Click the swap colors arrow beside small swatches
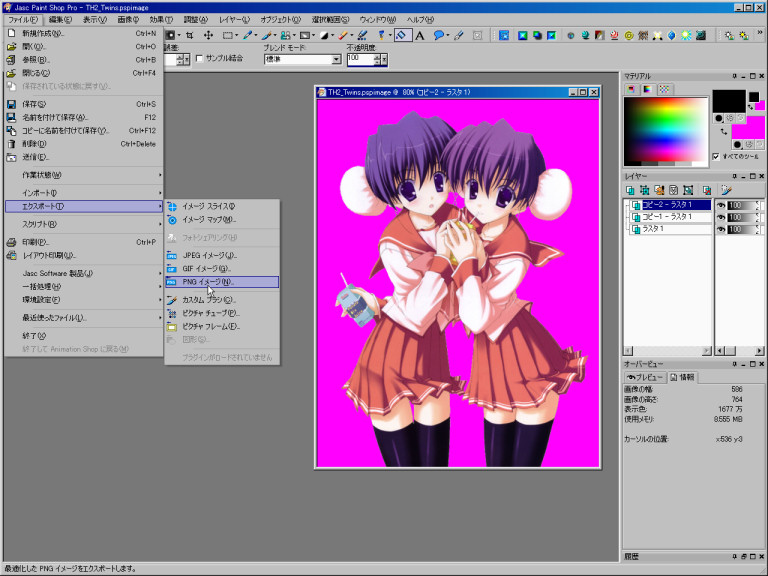 pyautogui.click(x=750, y=107)
